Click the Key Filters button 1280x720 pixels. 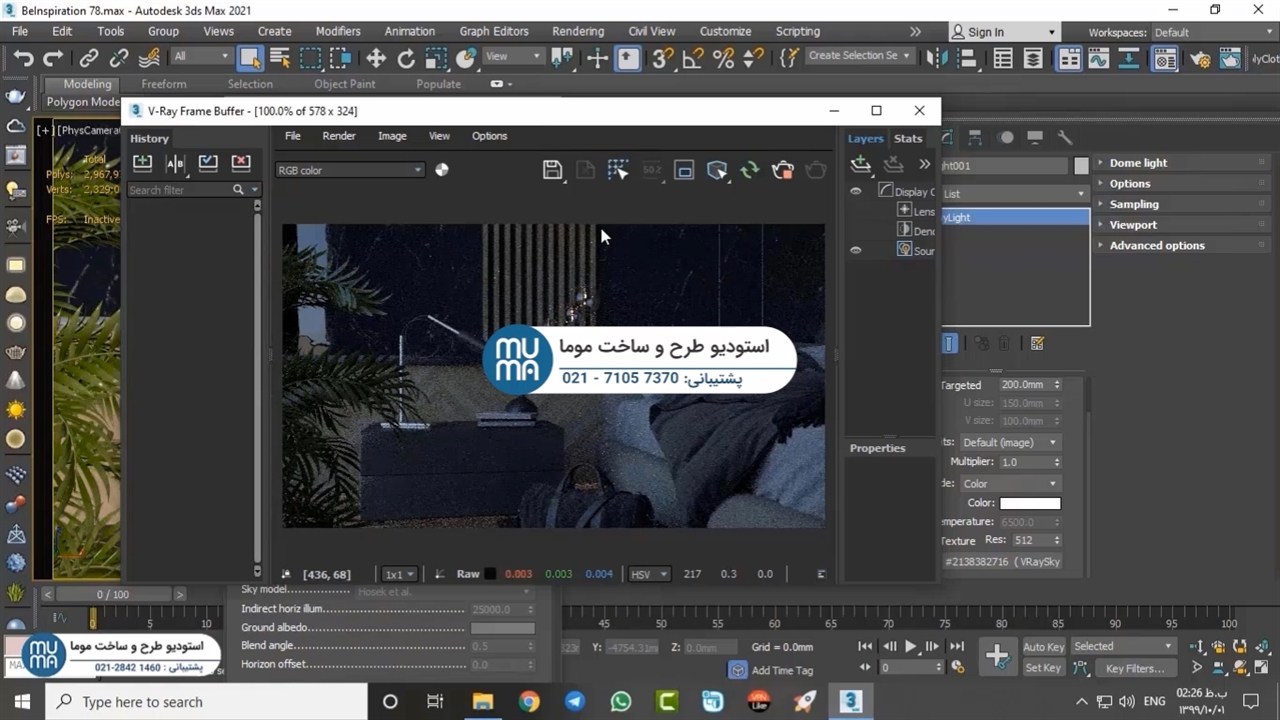1134,668
